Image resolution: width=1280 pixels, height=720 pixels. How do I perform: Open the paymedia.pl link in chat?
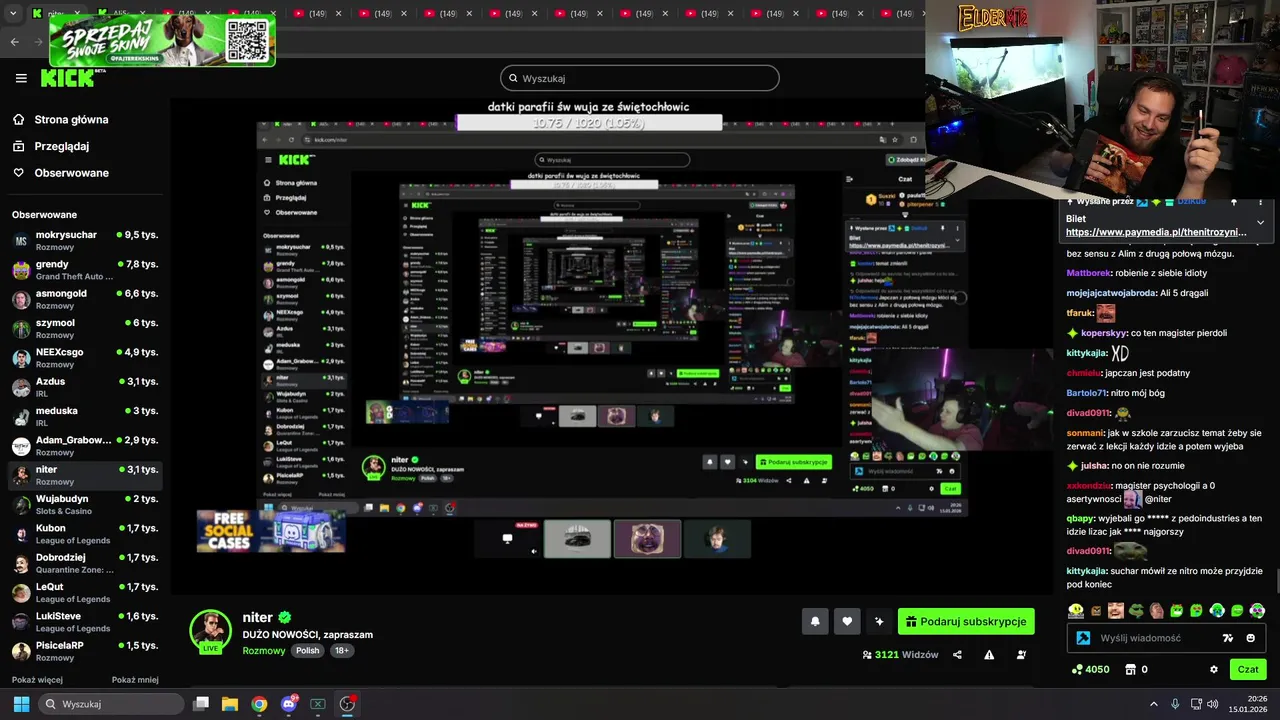[1156, 232]
